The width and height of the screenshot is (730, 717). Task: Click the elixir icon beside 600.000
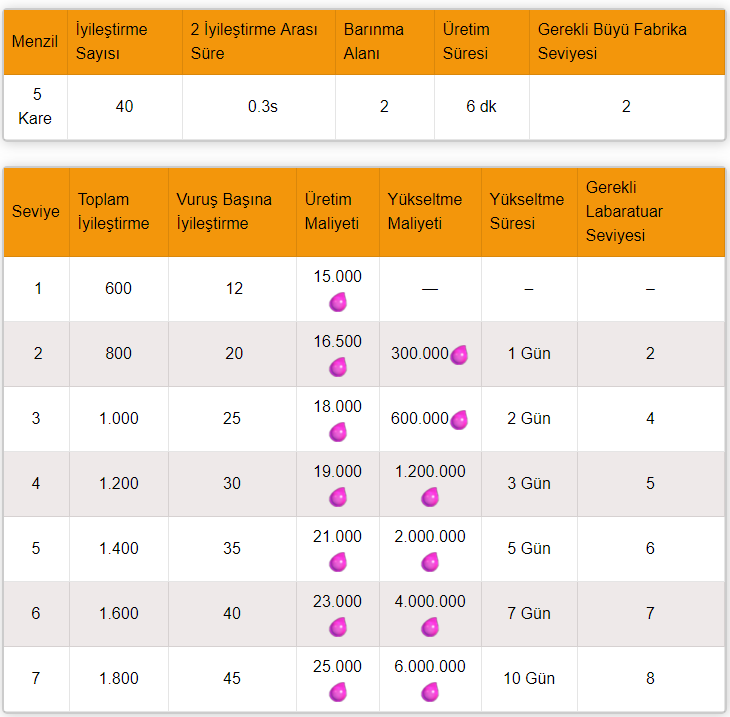click(459, 419)
